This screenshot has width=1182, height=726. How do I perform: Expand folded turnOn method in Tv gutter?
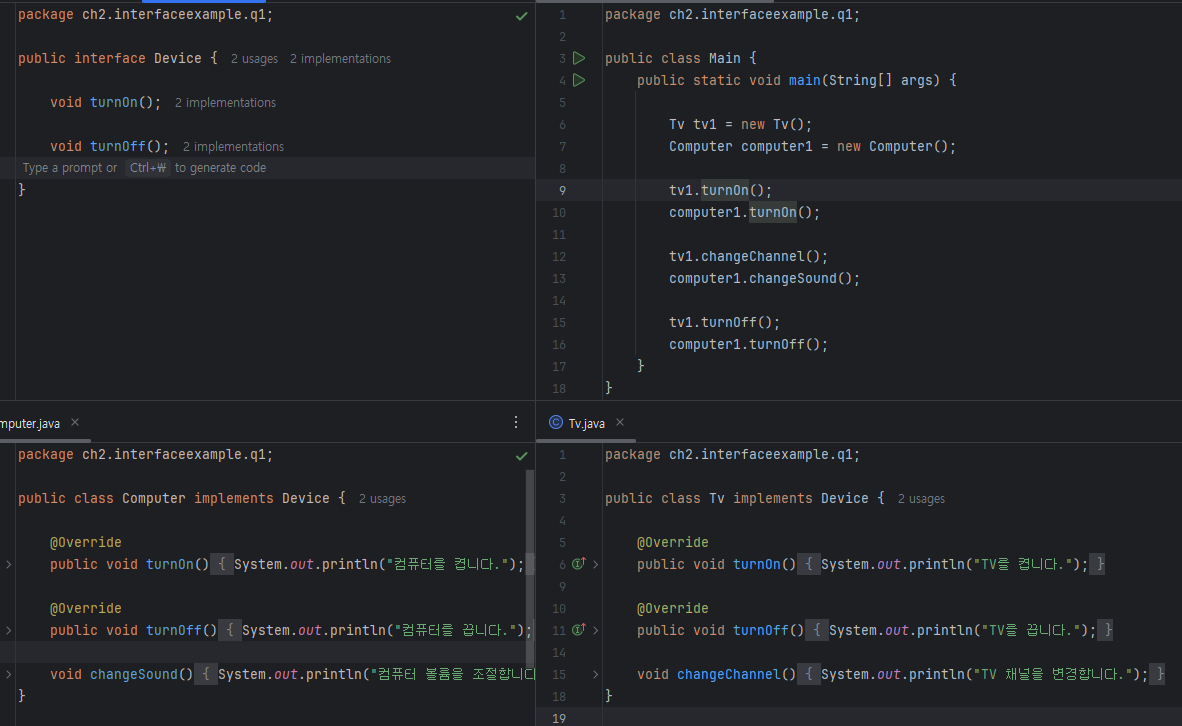tap(596, 564)
